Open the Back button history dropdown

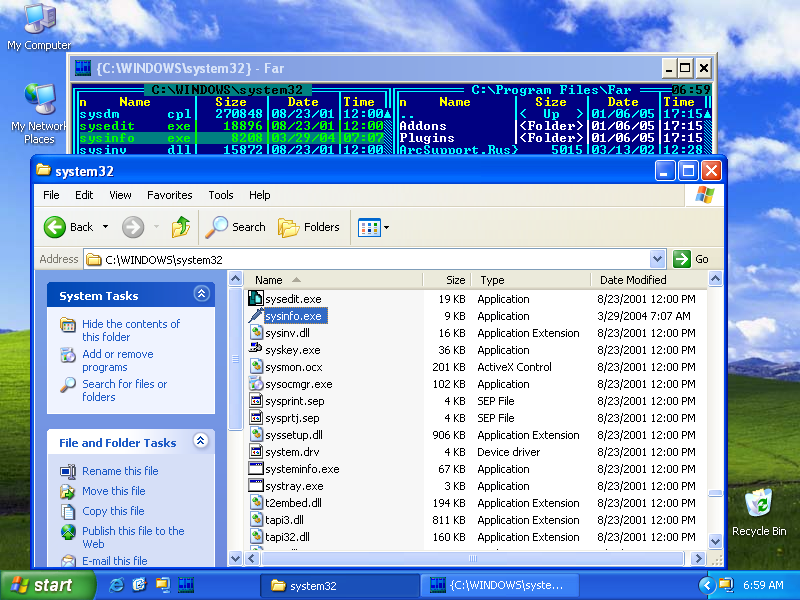coord(105,227)
